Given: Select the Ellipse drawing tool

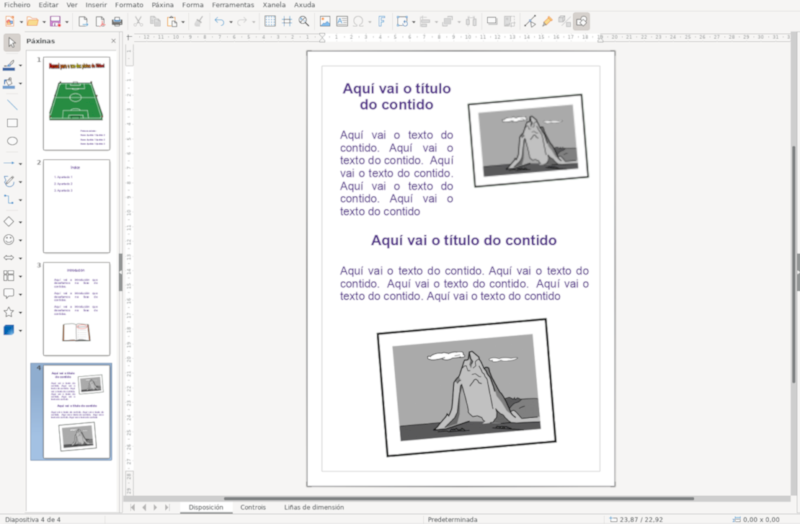Looking at the screenshot, I should pos(12,142).
